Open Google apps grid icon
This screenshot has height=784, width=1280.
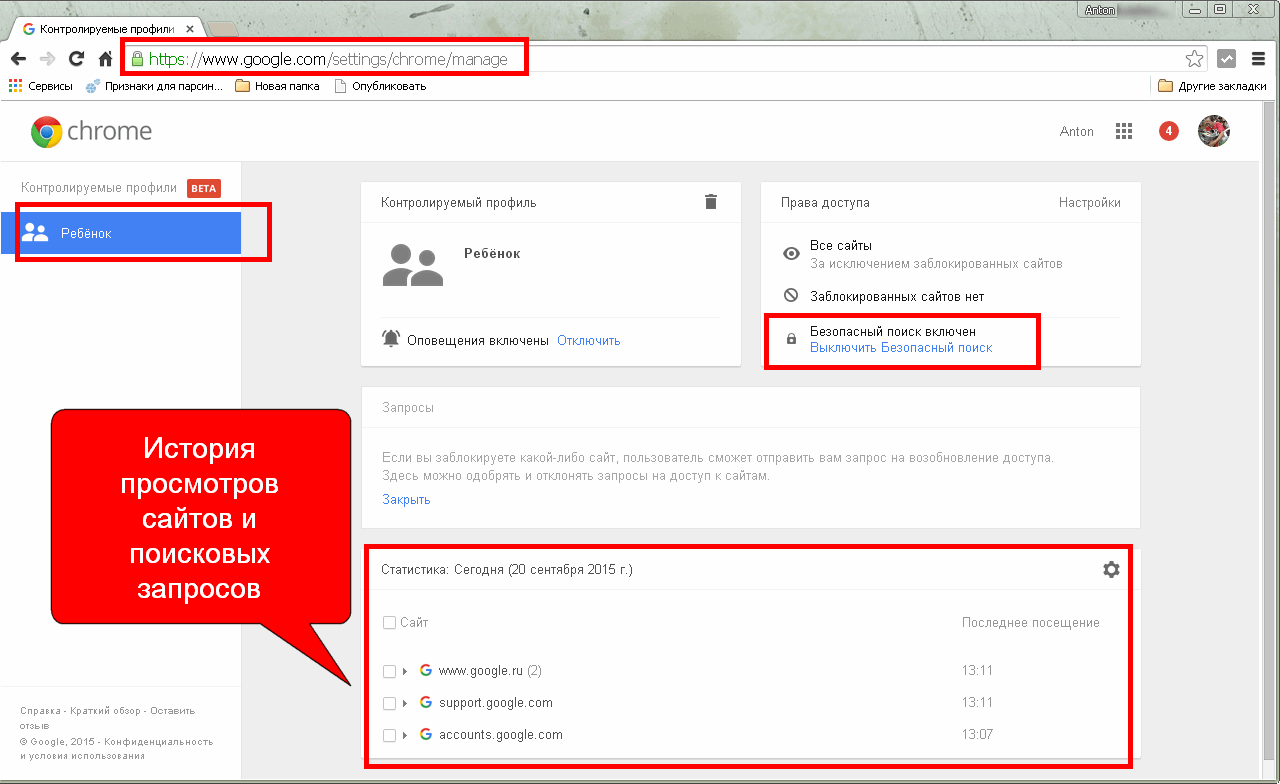click(x=1124, y=131)
